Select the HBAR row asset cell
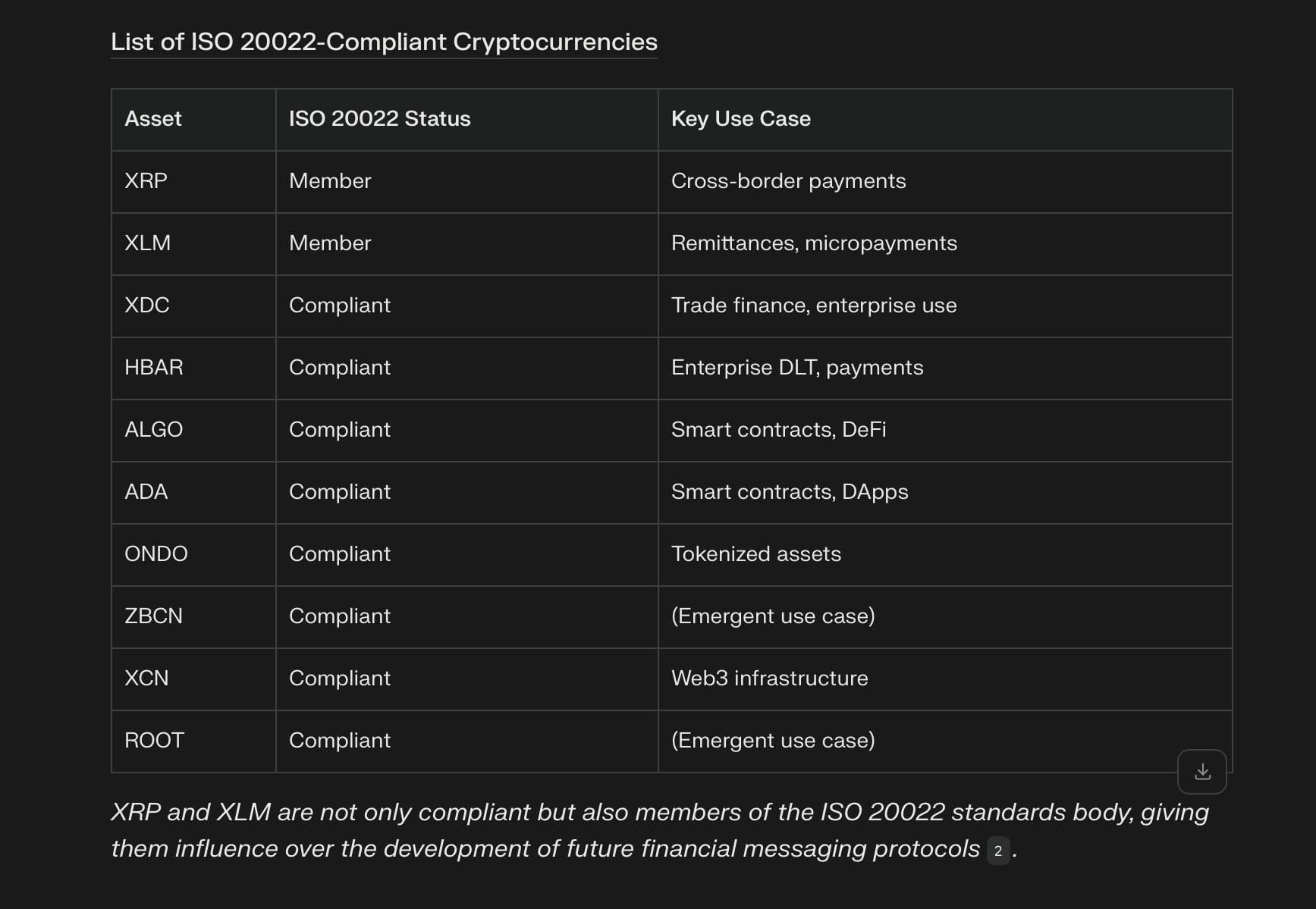Screen dimensions: 1316x909 tap(193, 368)
